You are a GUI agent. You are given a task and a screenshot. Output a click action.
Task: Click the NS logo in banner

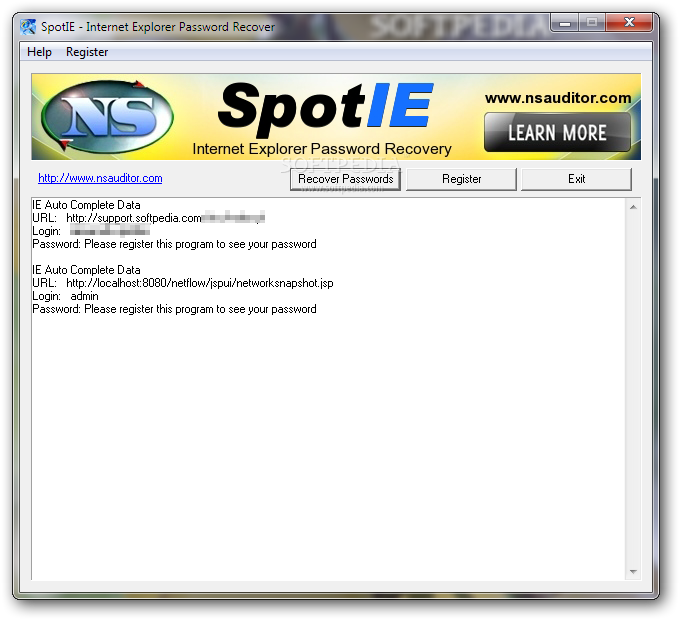pos(108,116)
